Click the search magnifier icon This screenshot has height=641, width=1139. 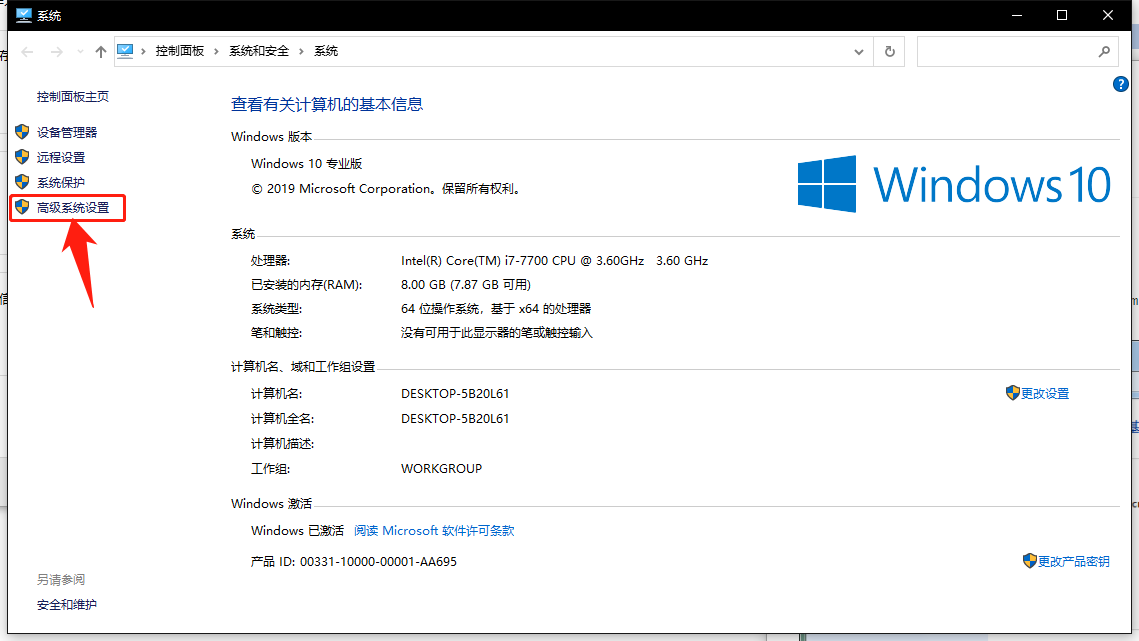click(x=1104, y=52)
